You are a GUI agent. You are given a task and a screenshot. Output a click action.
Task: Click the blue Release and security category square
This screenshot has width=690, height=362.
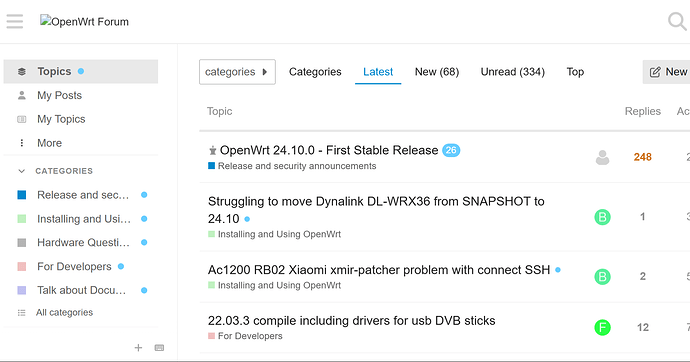point(22,195)
